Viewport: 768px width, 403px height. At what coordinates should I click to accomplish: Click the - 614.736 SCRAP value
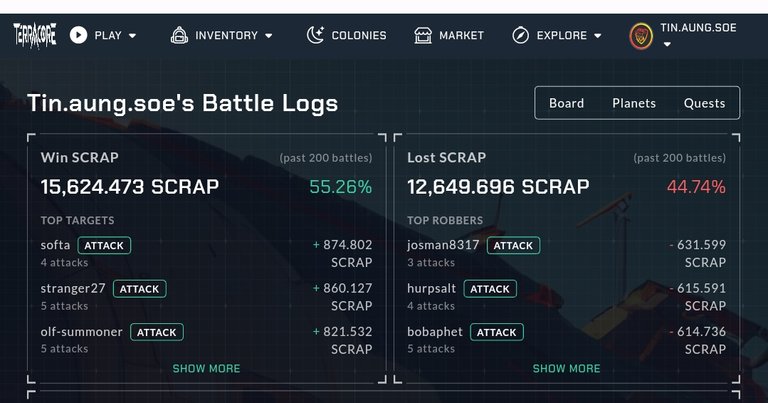pos(697,340)
